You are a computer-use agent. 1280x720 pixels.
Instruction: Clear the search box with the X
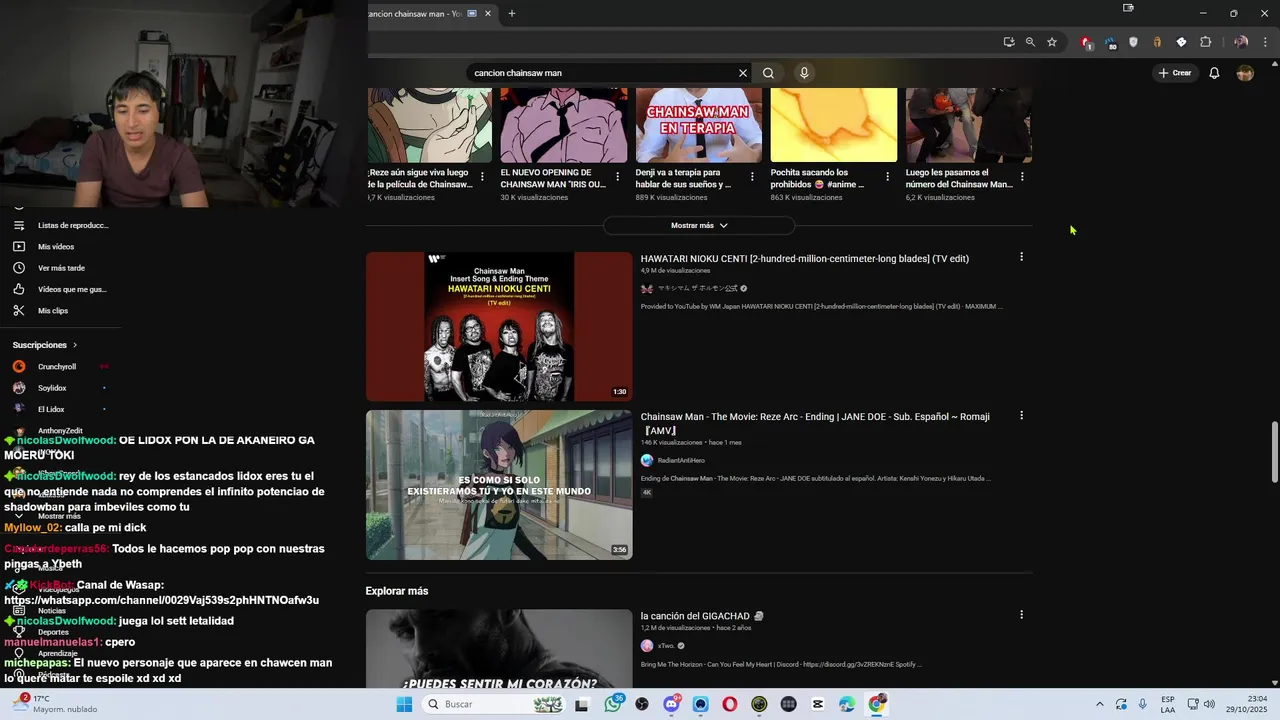click(743, 73)
